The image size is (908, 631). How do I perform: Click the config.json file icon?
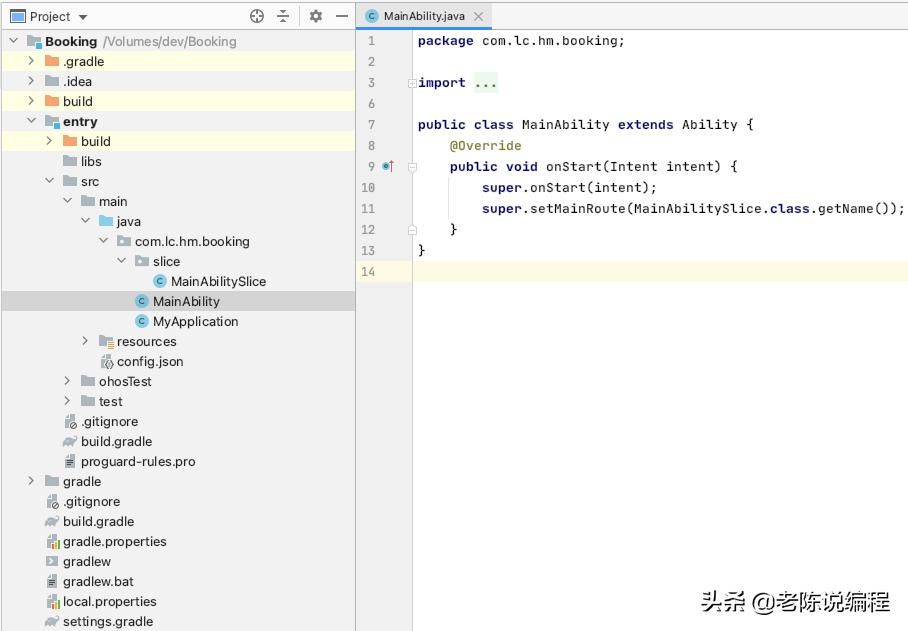coord(107,362)
